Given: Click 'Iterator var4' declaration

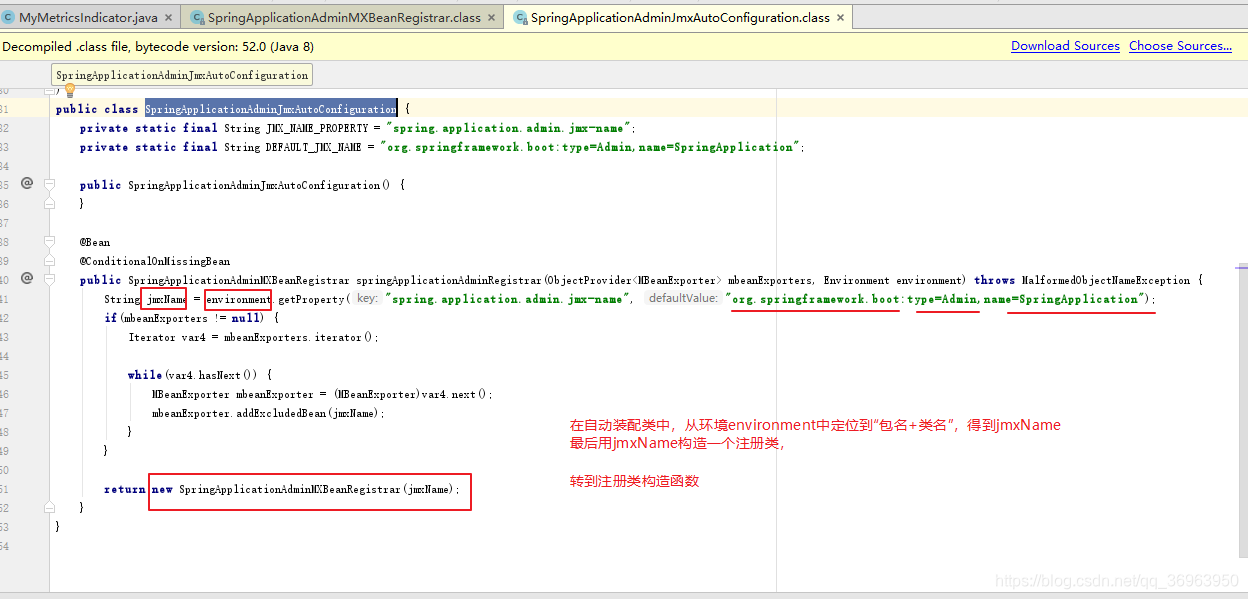Looking at the screenshot, I should tap(165, 337).
